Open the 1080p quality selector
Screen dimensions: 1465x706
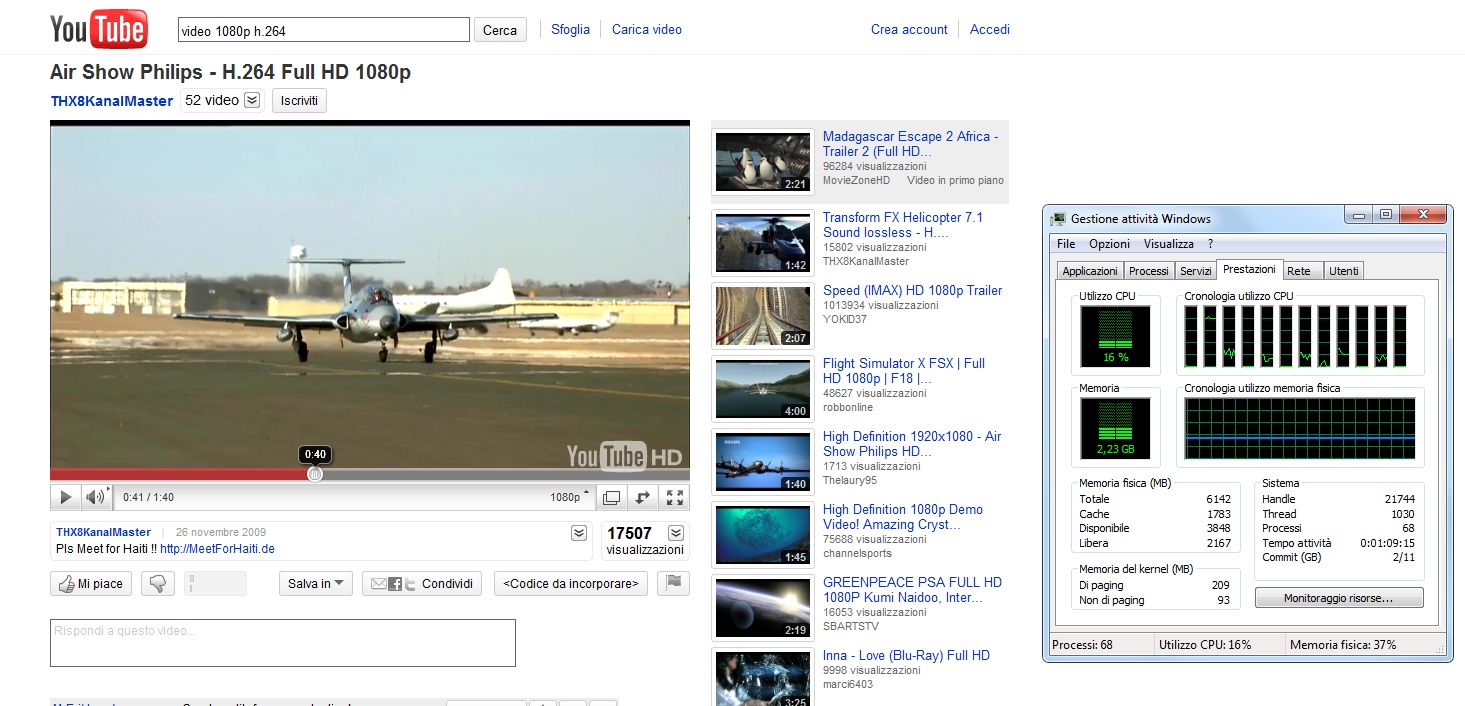tap(570, 497)
